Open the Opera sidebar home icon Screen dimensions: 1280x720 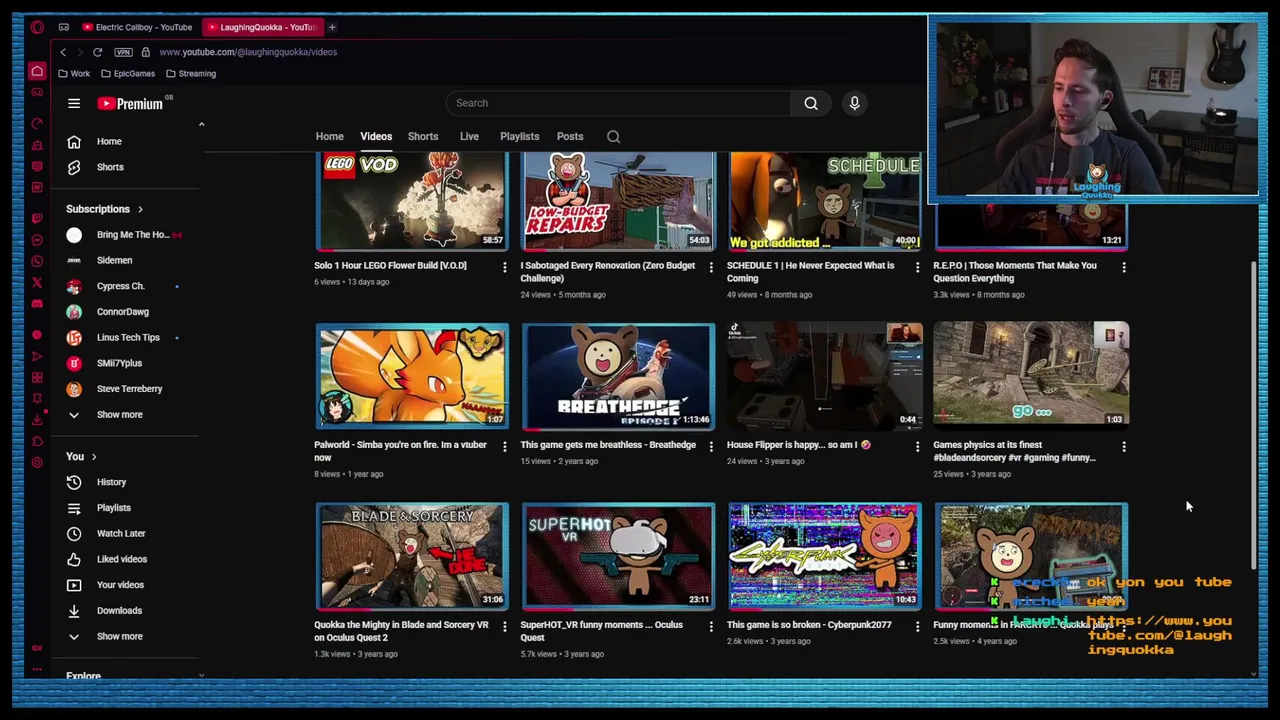(x=37, y=71)
